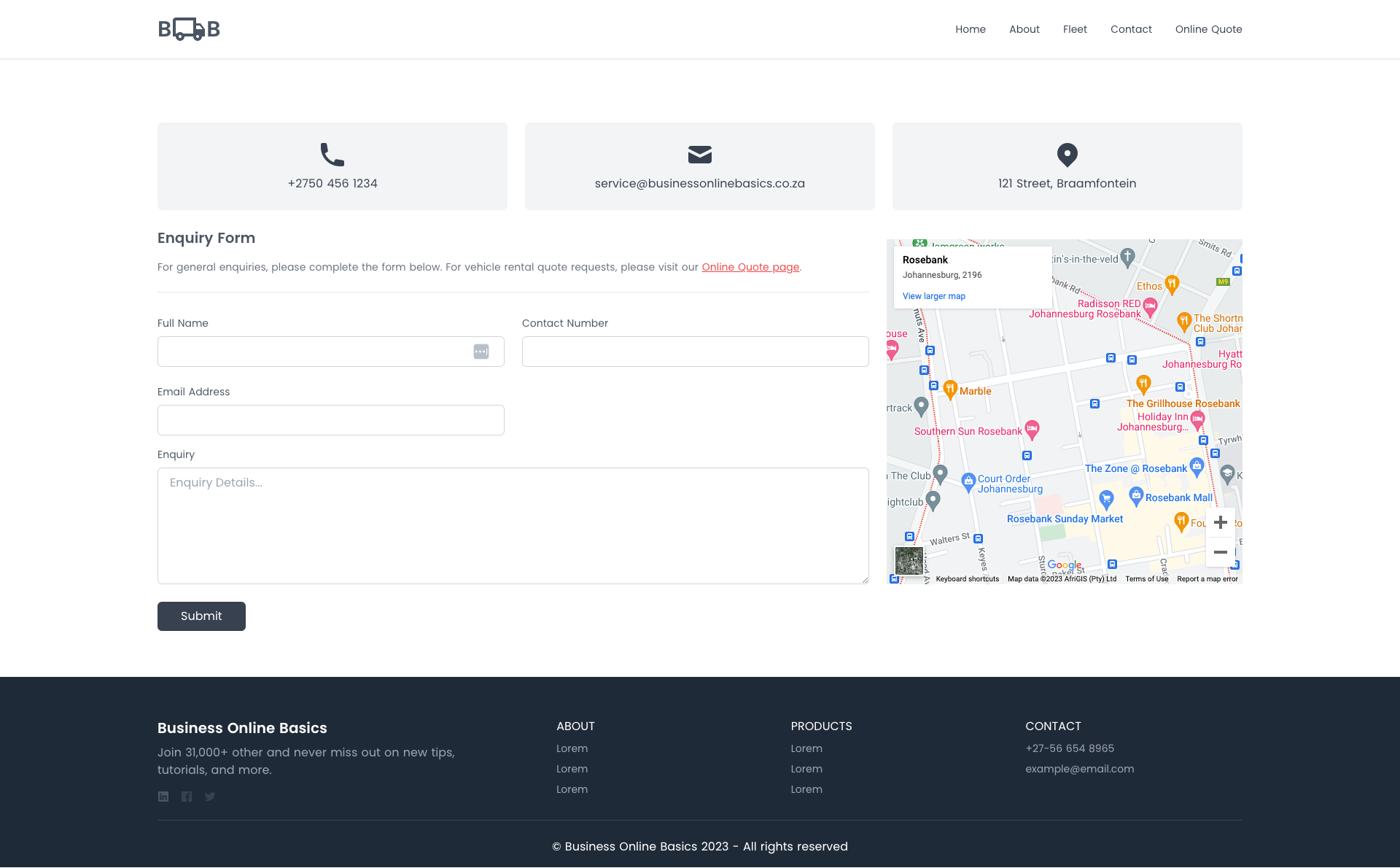Open the Twitter icon in the footer

pos(209,797)
